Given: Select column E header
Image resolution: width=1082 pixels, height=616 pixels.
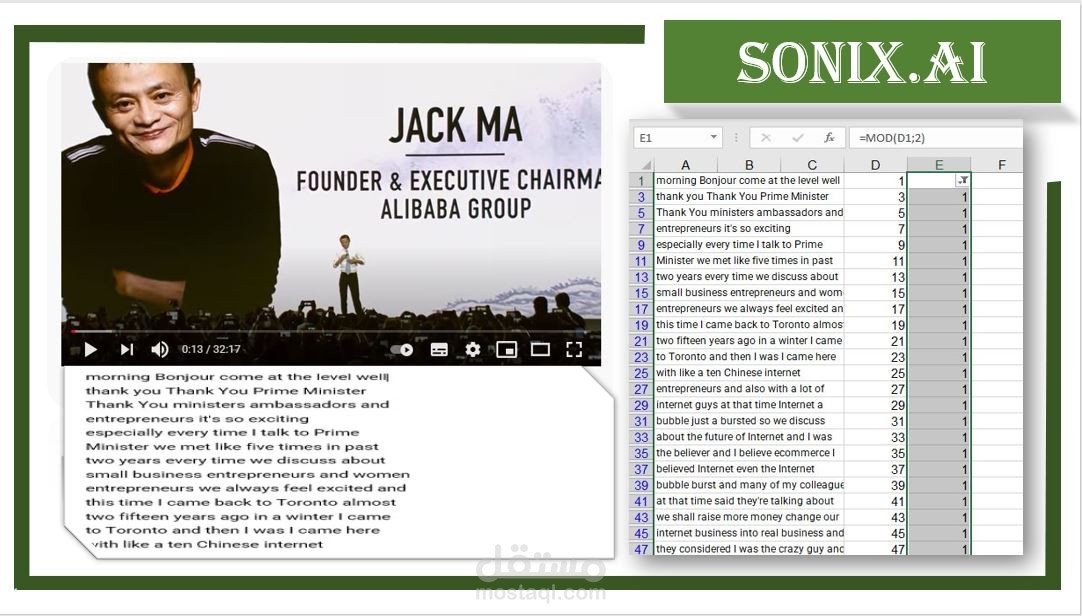Looking at the screenshot, I should pos(938,165).
